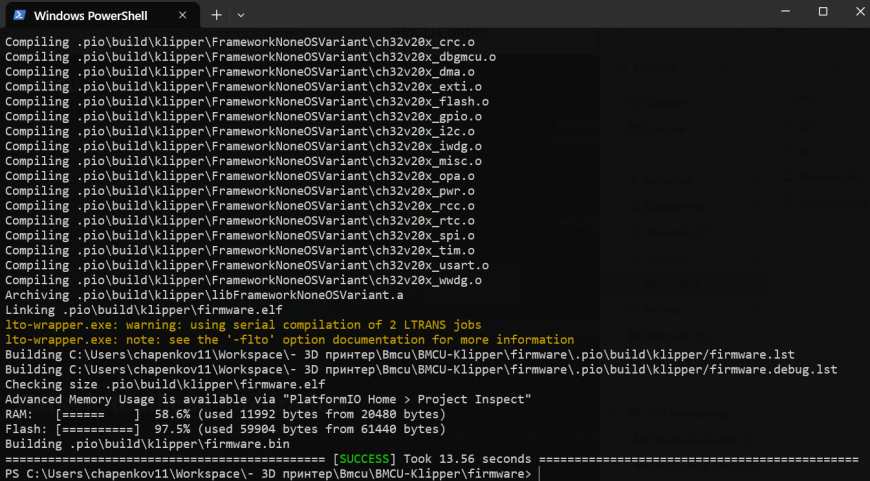This screenshot has width=870, height=481.
Task: Click the ch32v20x_wwdg.o compile line
Action: [243, 281]
